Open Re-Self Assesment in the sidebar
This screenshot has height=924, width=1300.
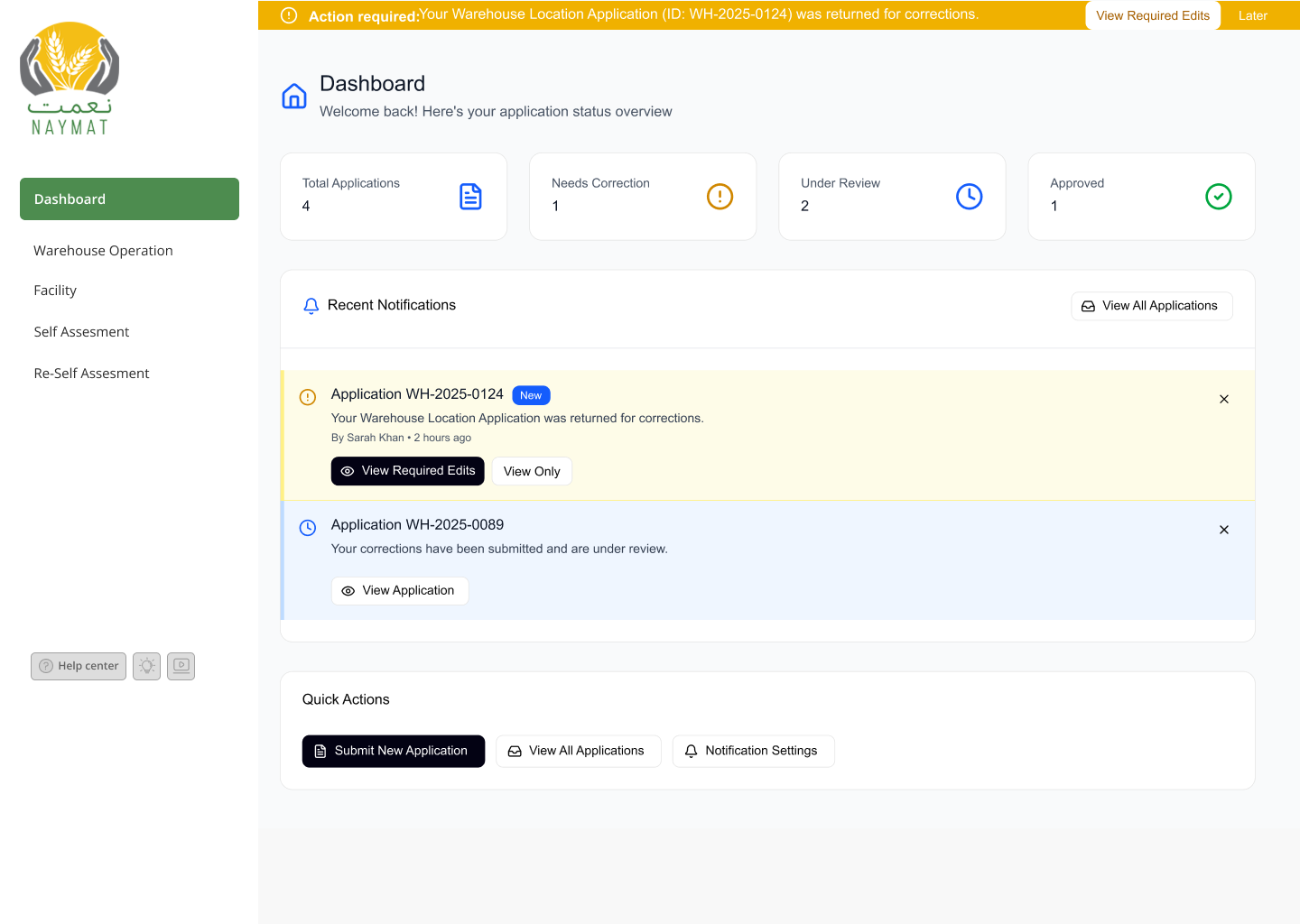click(x=91, y=374)
